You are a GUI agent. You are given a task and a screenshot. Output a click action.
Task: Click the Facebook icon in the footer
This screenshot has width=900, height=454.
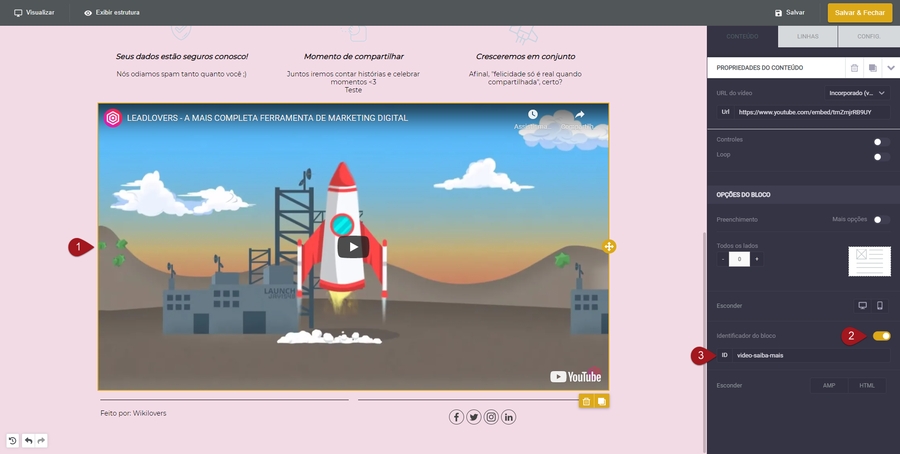(456, 417)
